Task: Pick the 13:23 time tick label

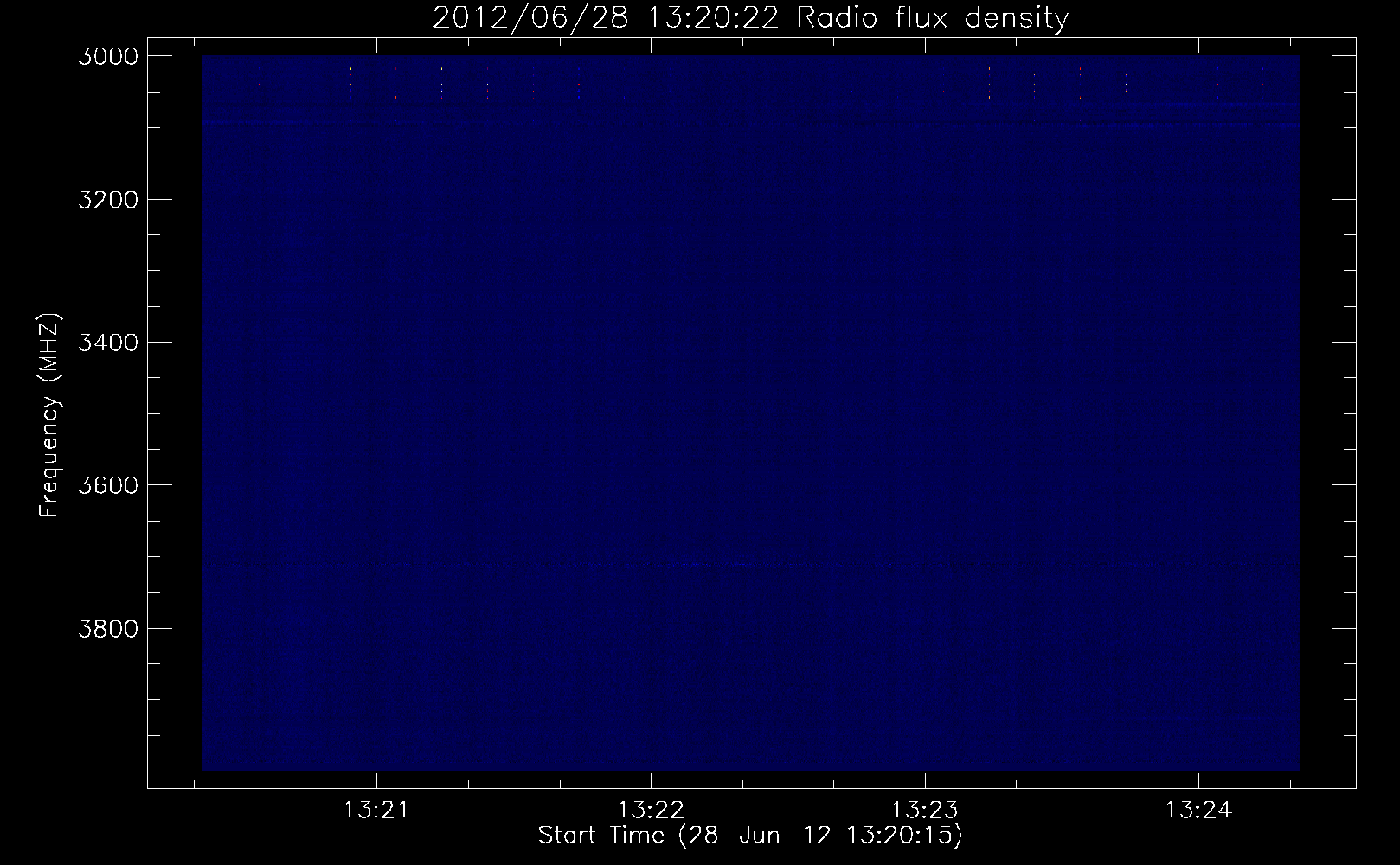Action: click(x=925, y=811)
